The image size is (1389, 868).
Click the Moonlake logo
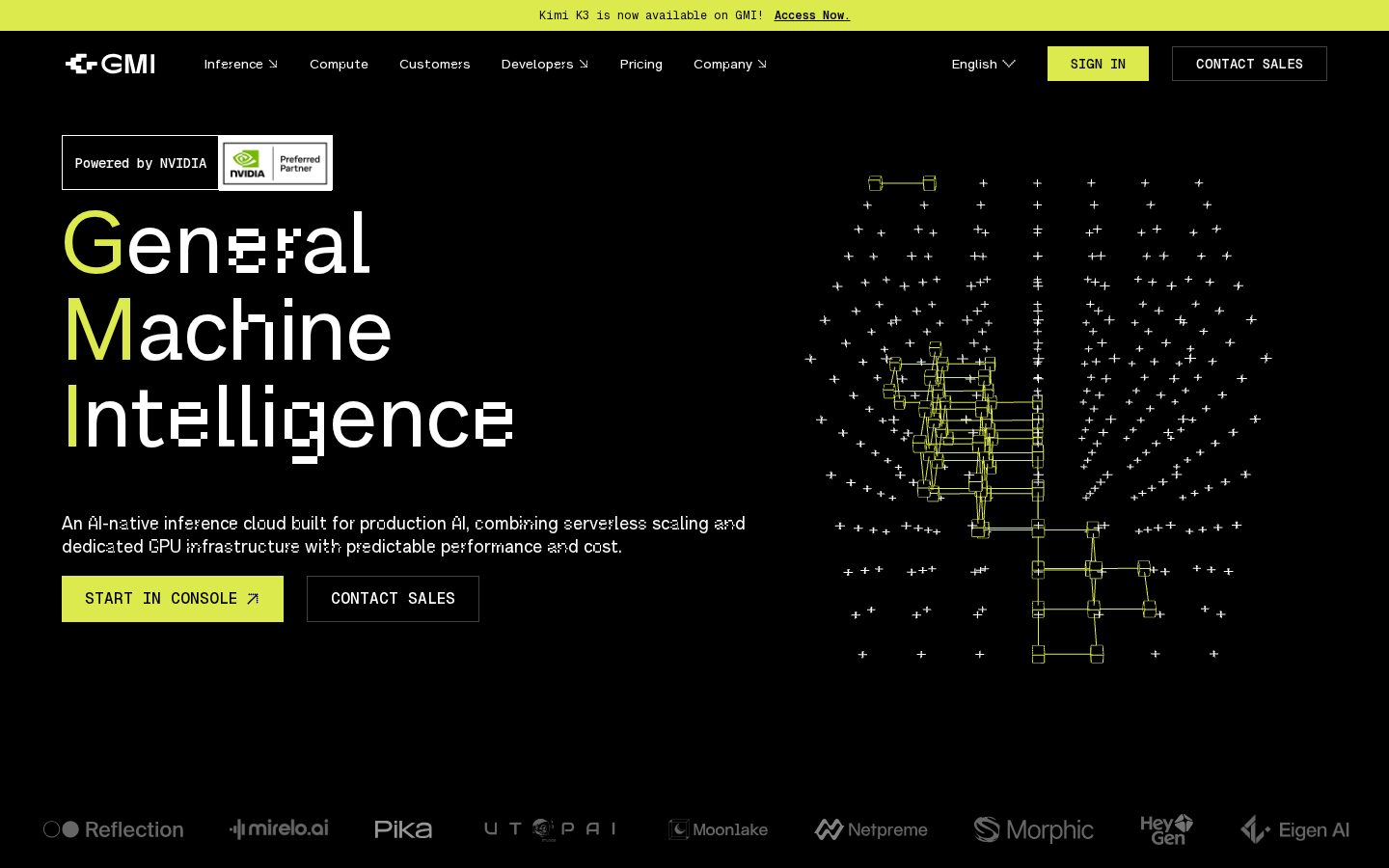719,829
